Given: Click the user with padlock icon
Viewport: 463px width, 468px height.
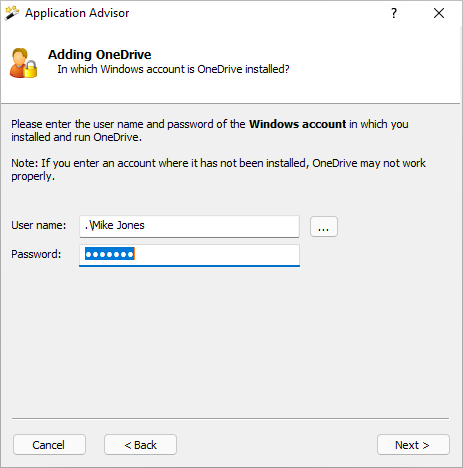Looking at the screenshot, I should pyautogui.click(x=23, y=63).
